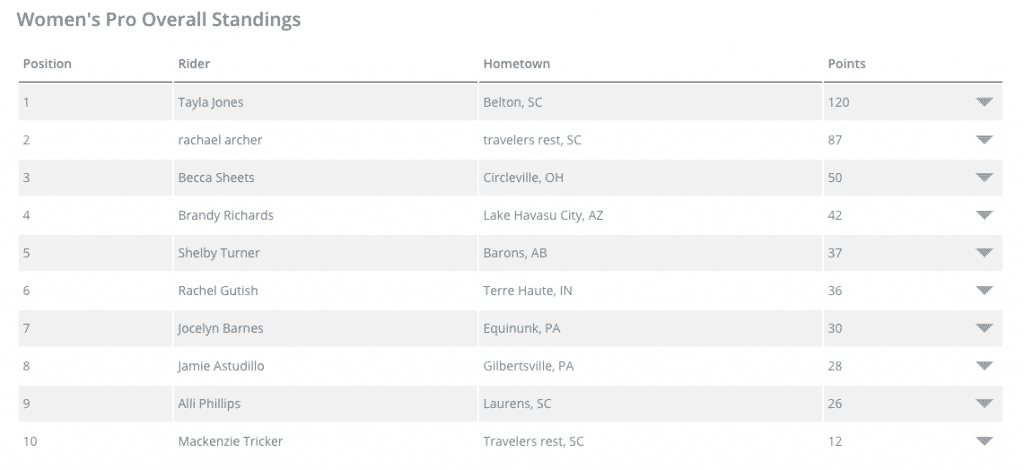
Task: Expand Becca Sheets row dropdown arrow
Action: point(984,178)
